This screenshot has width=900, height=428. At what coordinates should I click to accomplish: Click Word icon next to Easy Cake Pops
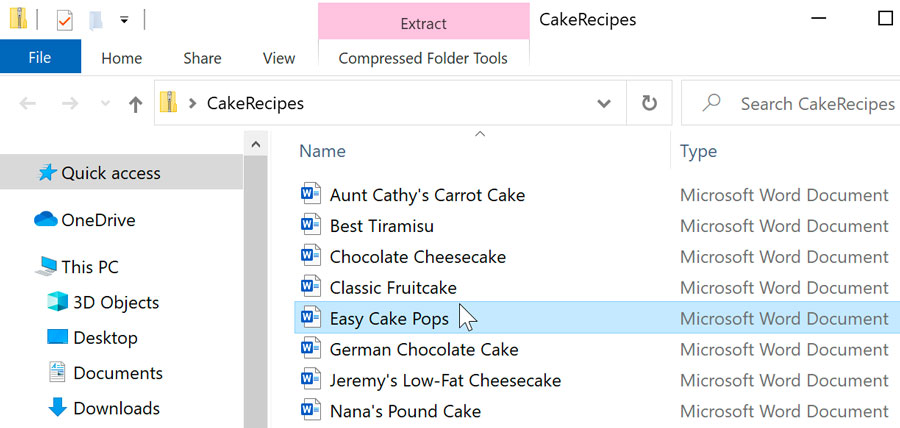pos(311,317)
